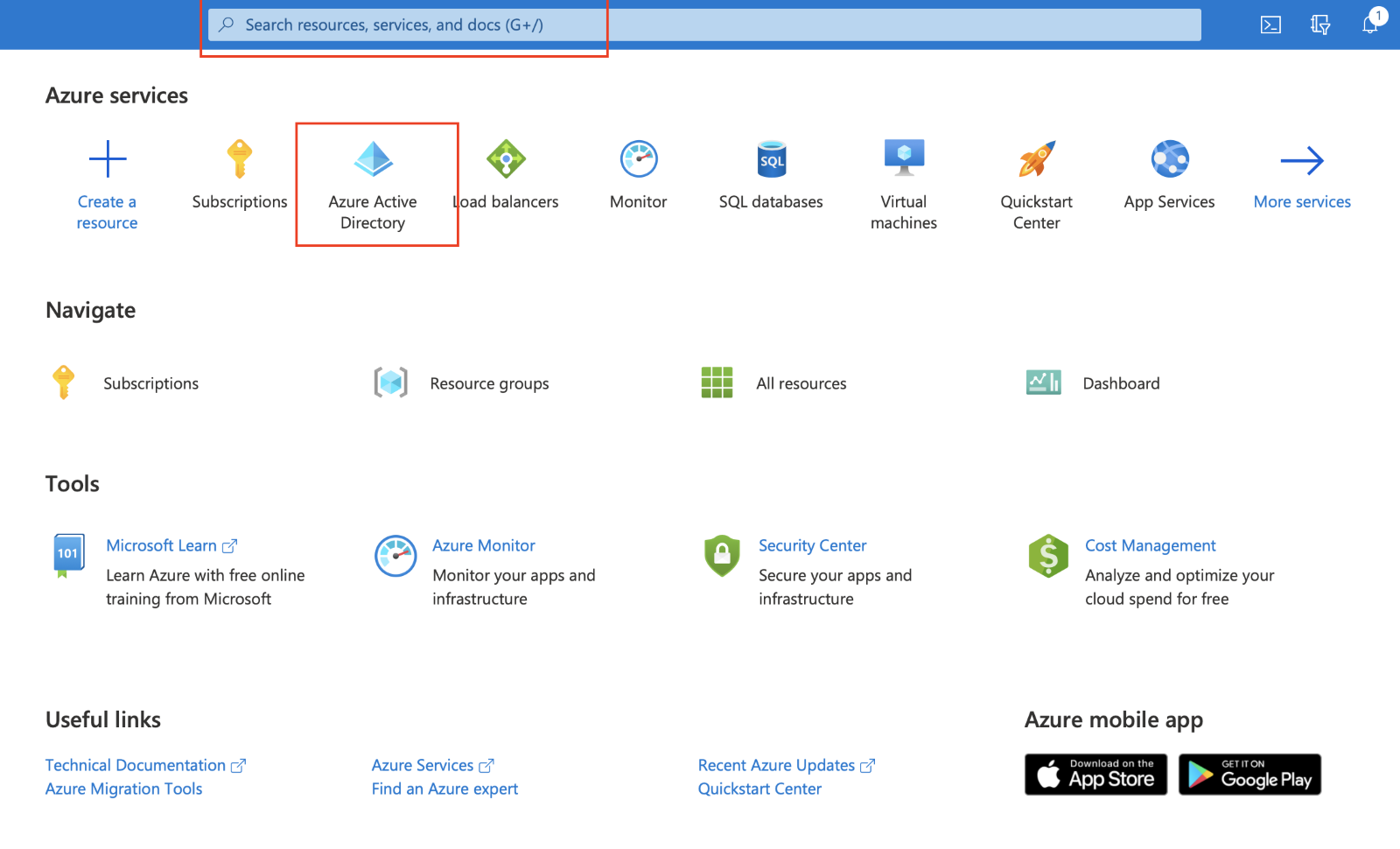Click the More services link text
Screen dimensions: 1400x849
[x=1302, y=202]
